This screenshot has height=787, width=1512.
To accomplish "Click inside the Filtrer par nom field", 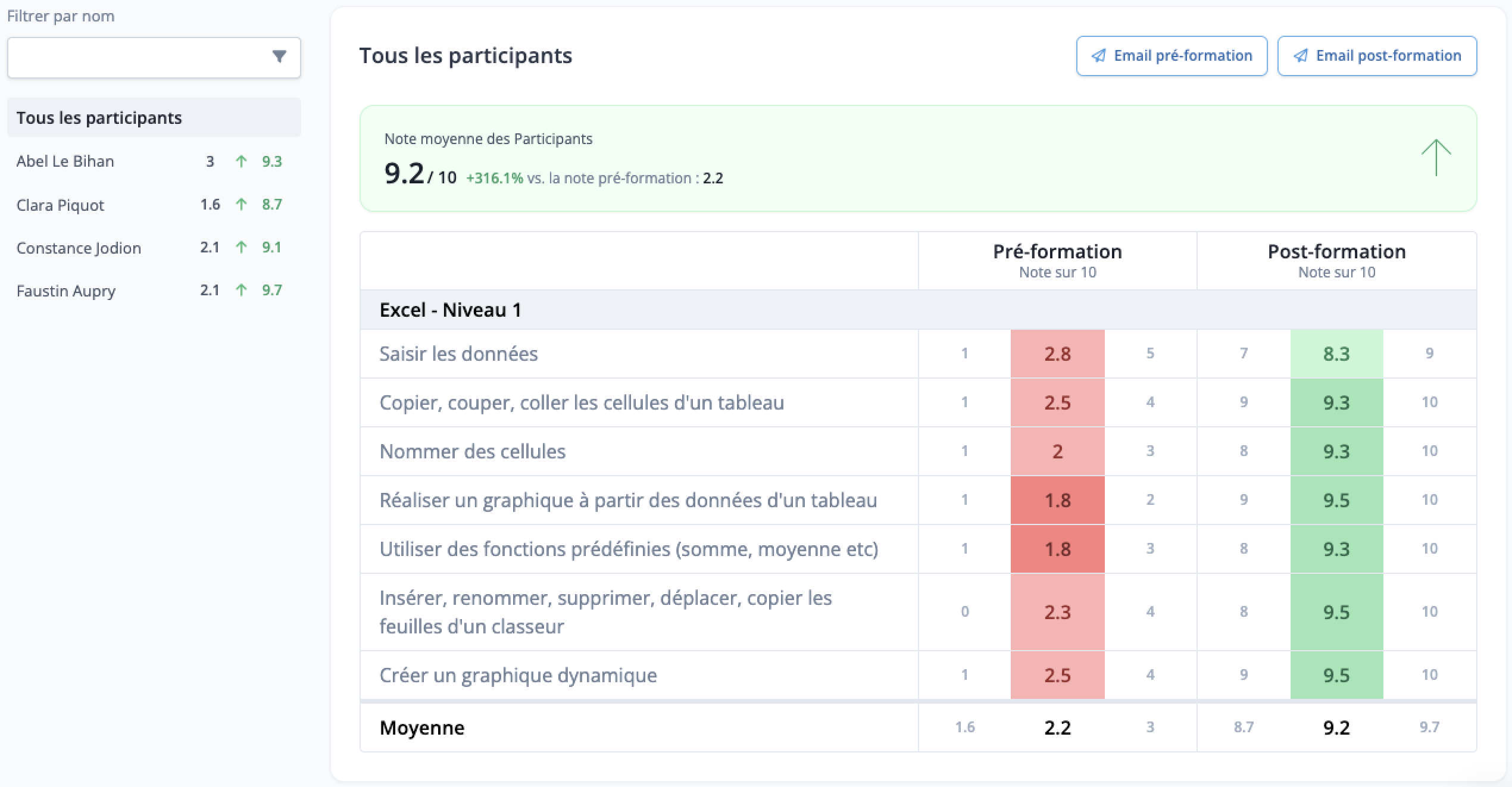I will [x=154, y=57].
